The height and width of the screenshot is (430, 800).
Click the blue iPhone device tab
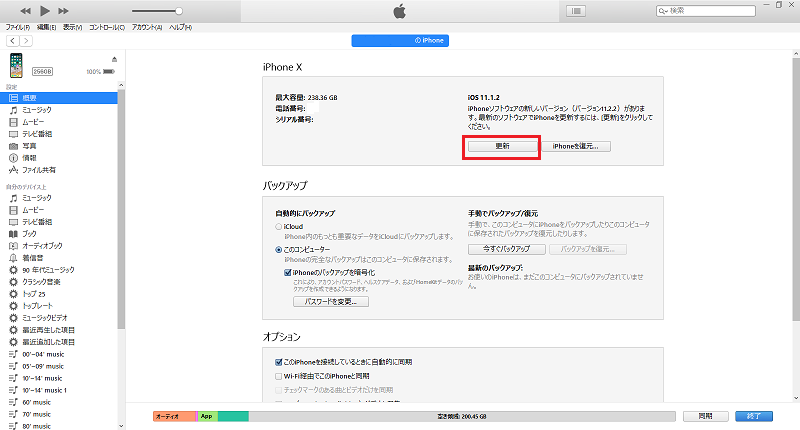pos(400,40)
